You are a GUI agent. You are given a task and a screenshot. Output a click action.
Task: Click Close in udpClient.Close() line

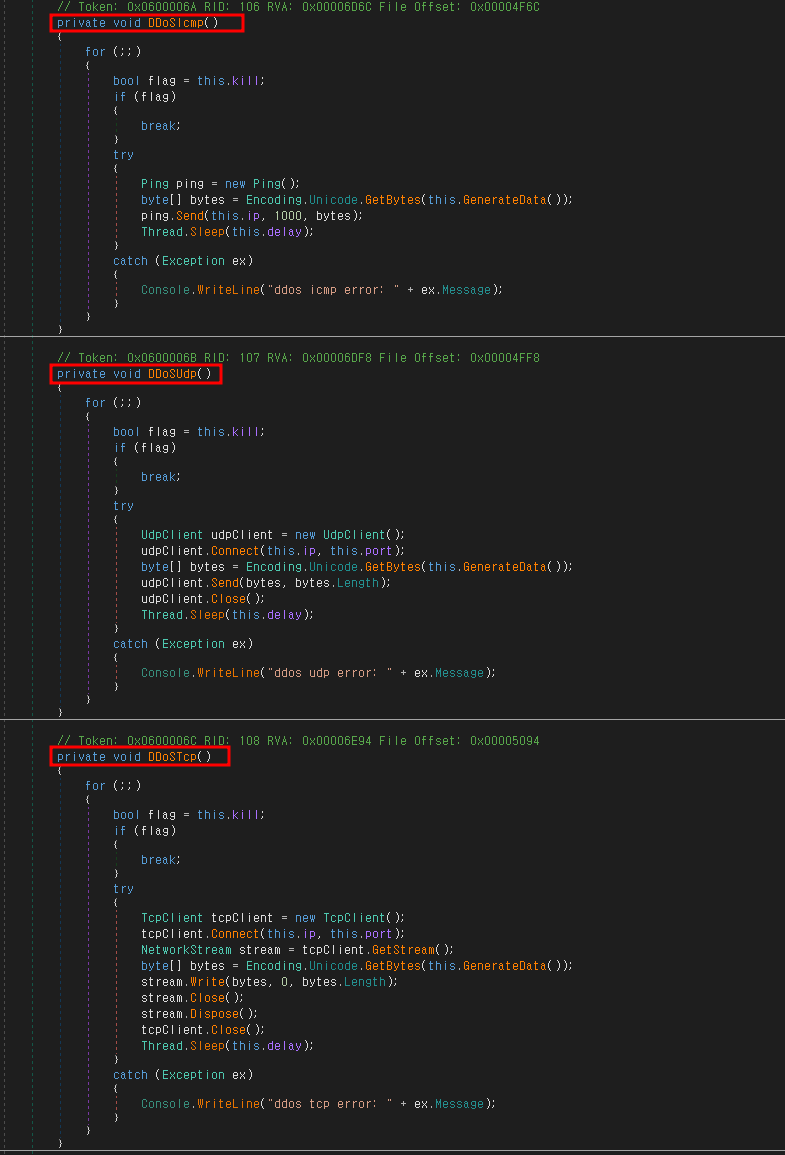tap(228, 600)
